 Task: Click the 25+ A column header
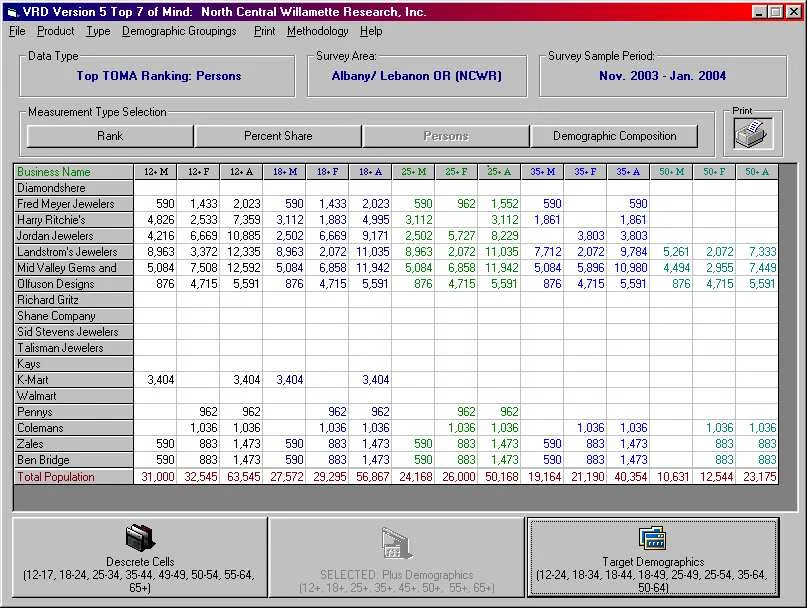tap(499, 172)
